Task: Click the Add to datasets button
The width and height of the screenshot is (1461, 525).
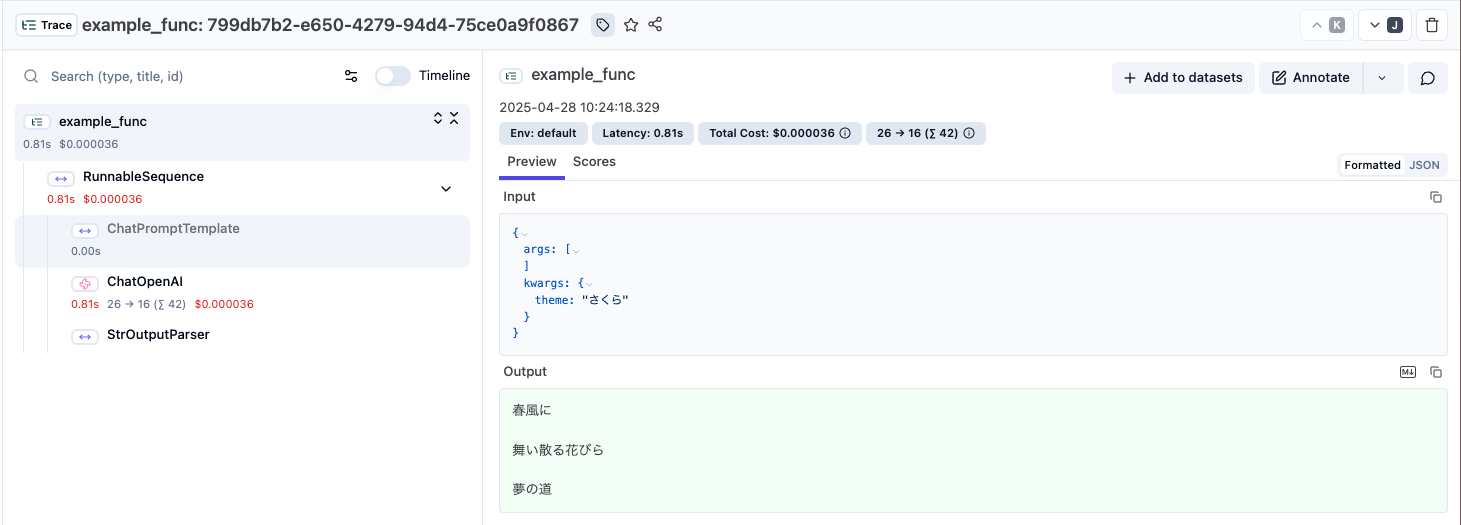Action: point(1183,78)
